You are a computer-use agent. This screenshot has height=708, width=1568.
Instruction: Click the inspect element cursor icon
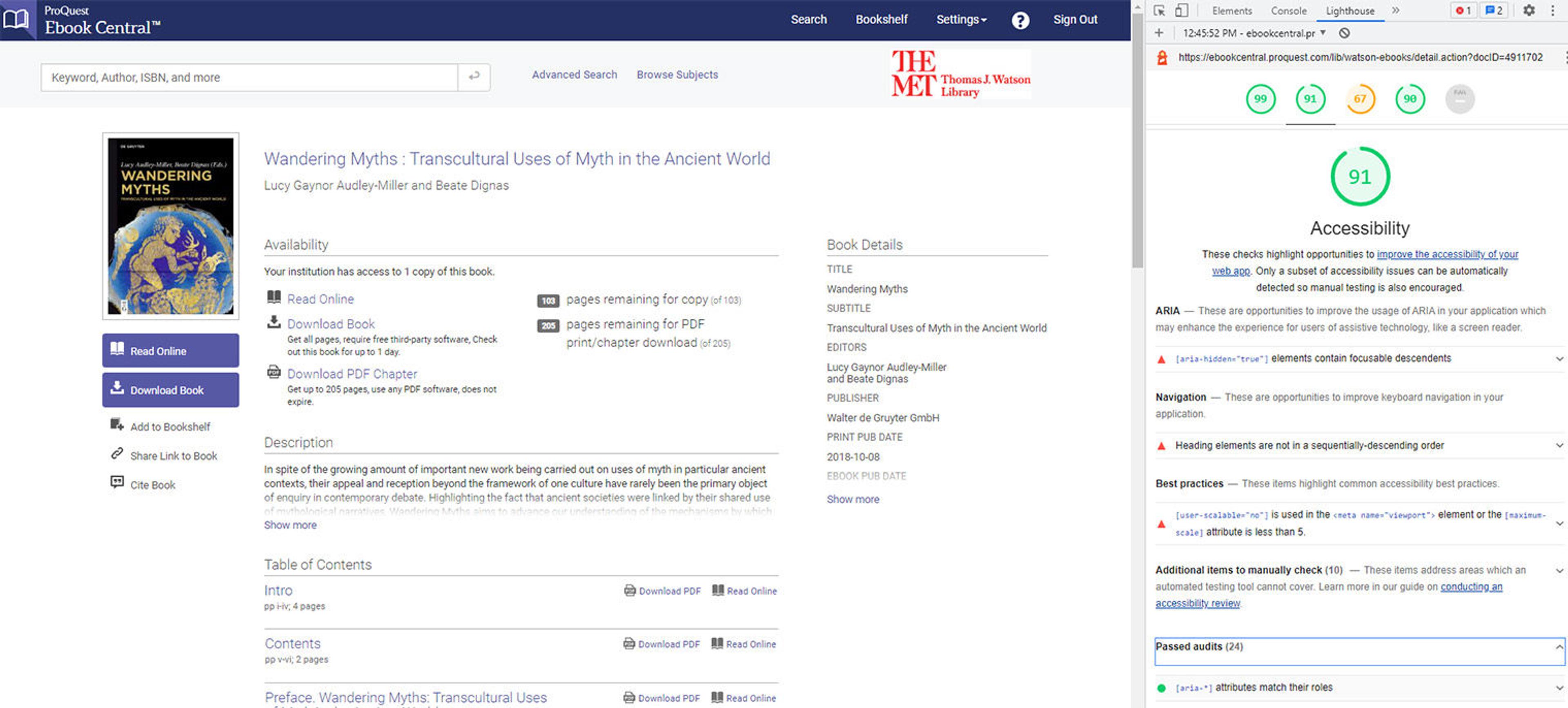[x=1159, y=10]
